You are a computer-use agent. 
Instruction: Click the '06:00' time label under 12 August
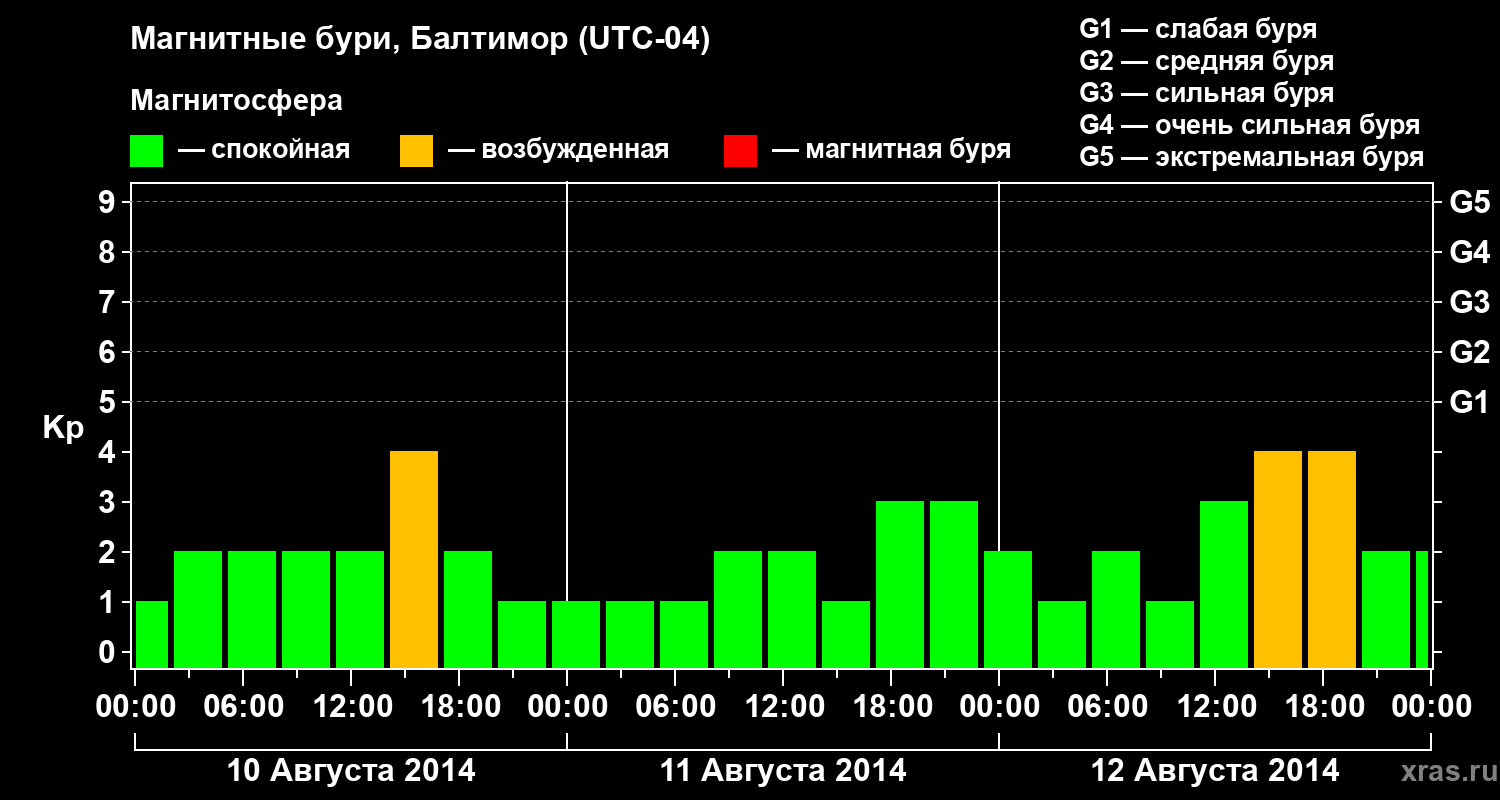1107,707
